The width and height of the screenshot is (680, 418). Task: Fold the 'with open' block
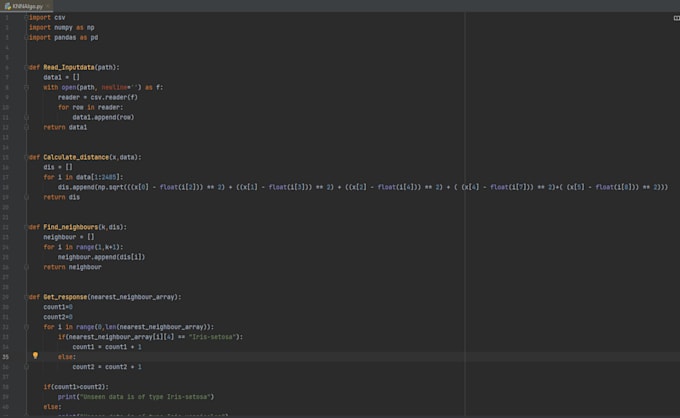point(26,87)
